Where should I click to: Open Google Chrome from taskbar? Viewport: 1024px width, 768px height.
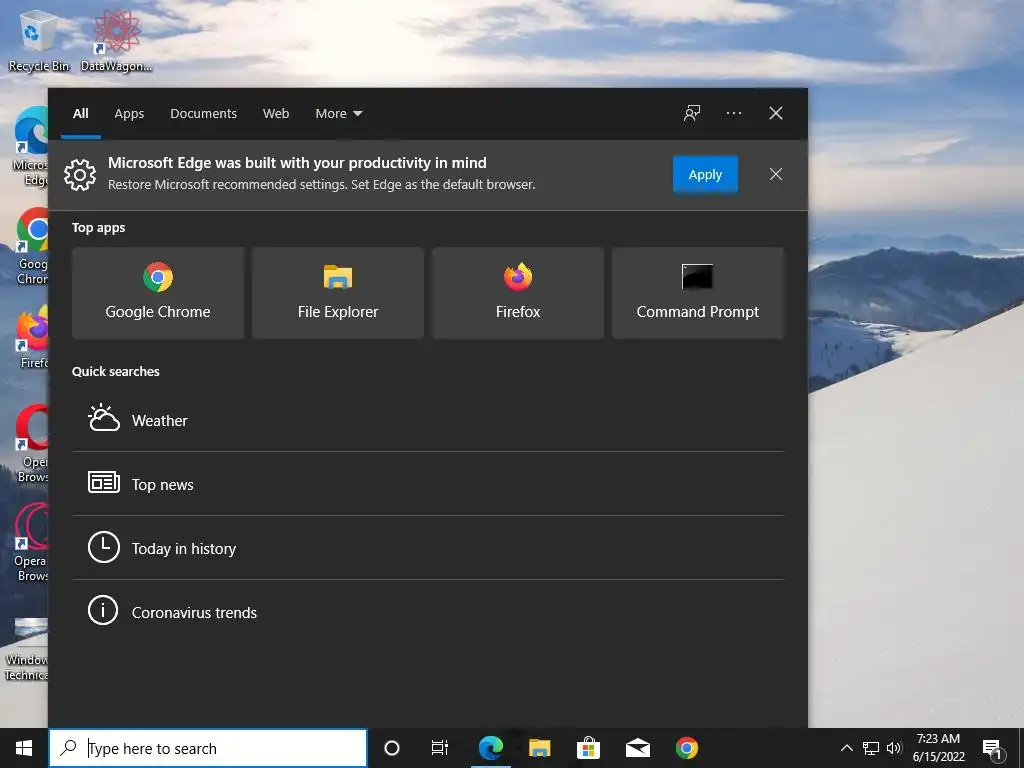pos(687,748)
